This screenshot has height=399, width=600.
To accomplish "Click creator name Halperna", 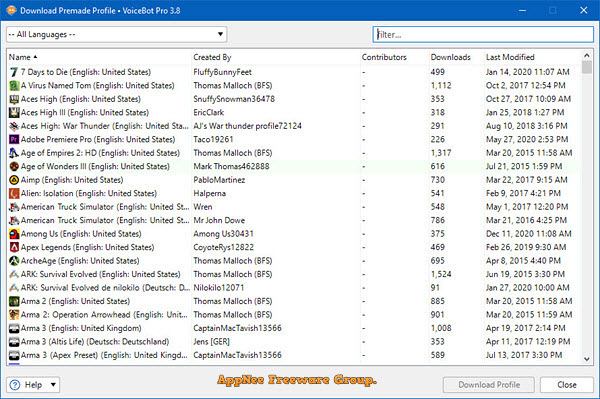I will 210,193.
